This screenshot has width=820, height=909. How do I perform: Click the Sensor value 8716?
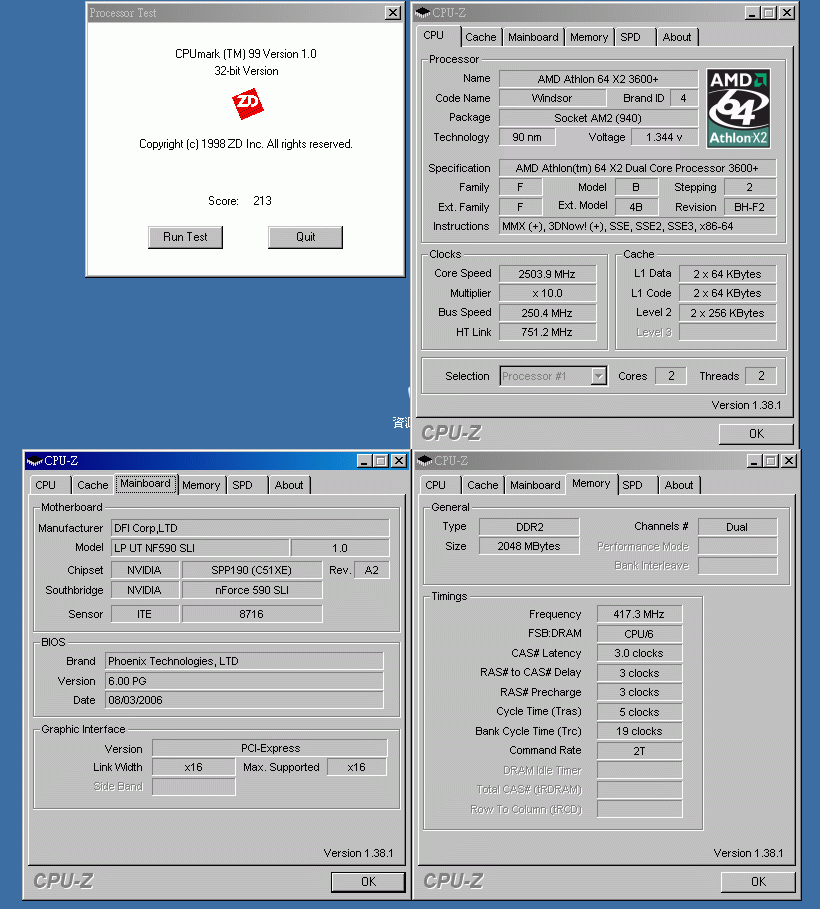(x=252, y=614)
